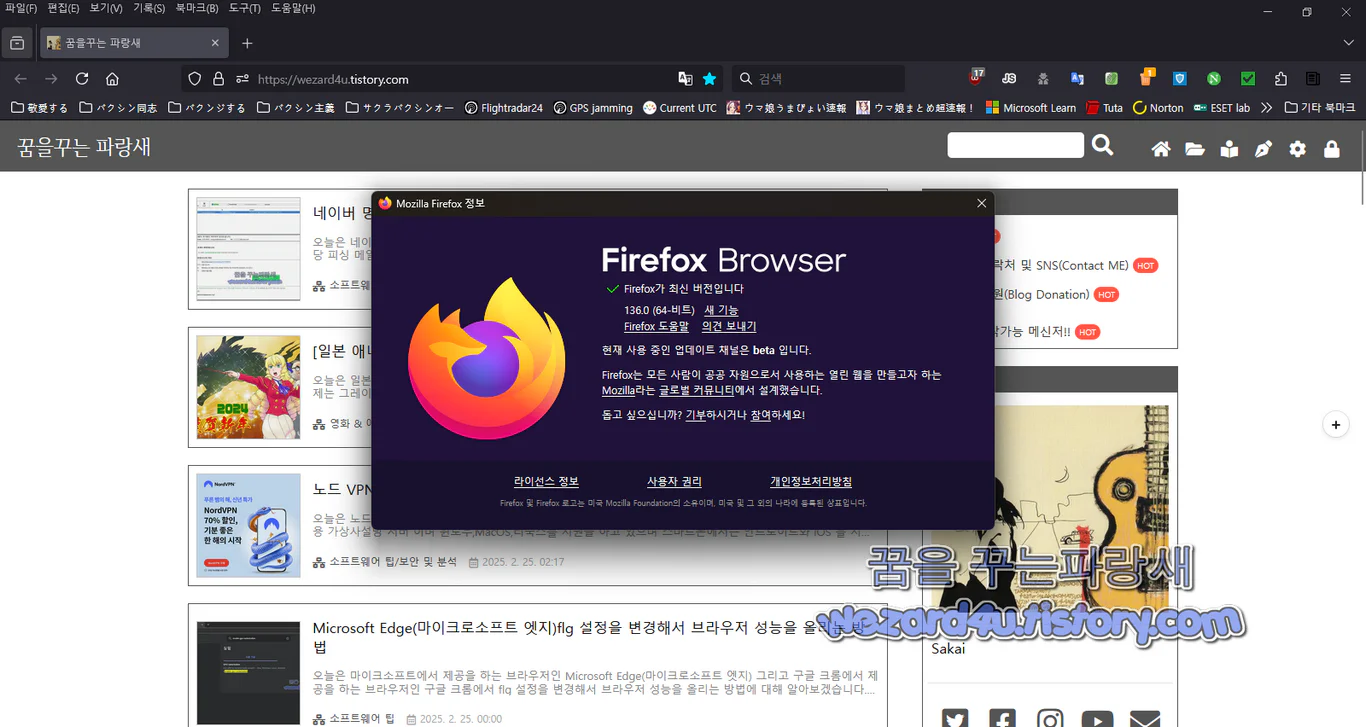Open the NoScript extension icon

pos(1213,78)
